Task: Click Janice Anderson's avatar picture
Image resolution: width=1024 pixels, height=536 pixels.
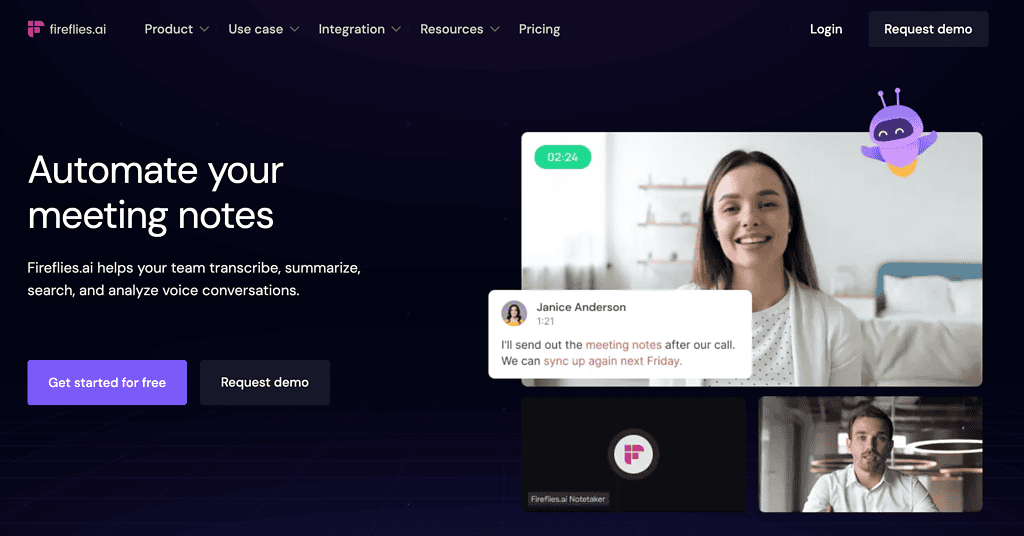Action: tap(514, 313)
